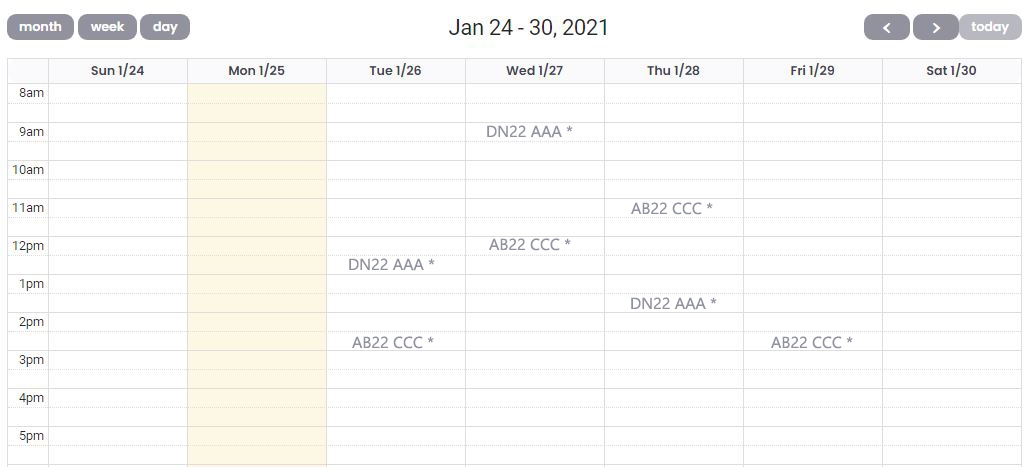Switch to day view
Screen dimensions: 1033x467
pyautogui.click(x=165, y=27)
